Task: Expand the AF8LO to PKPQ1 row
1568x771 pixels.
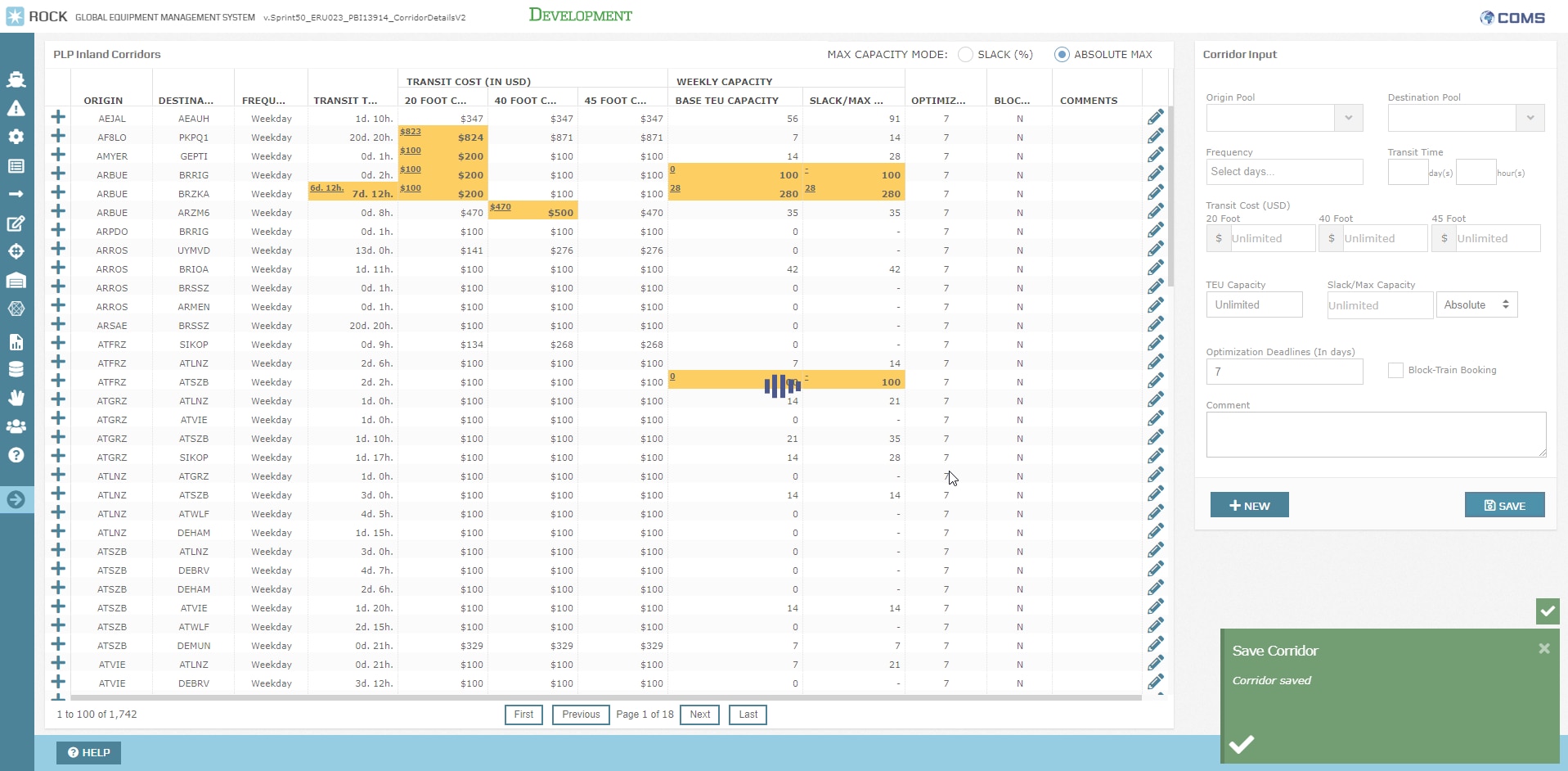Action: click(58, 137)
